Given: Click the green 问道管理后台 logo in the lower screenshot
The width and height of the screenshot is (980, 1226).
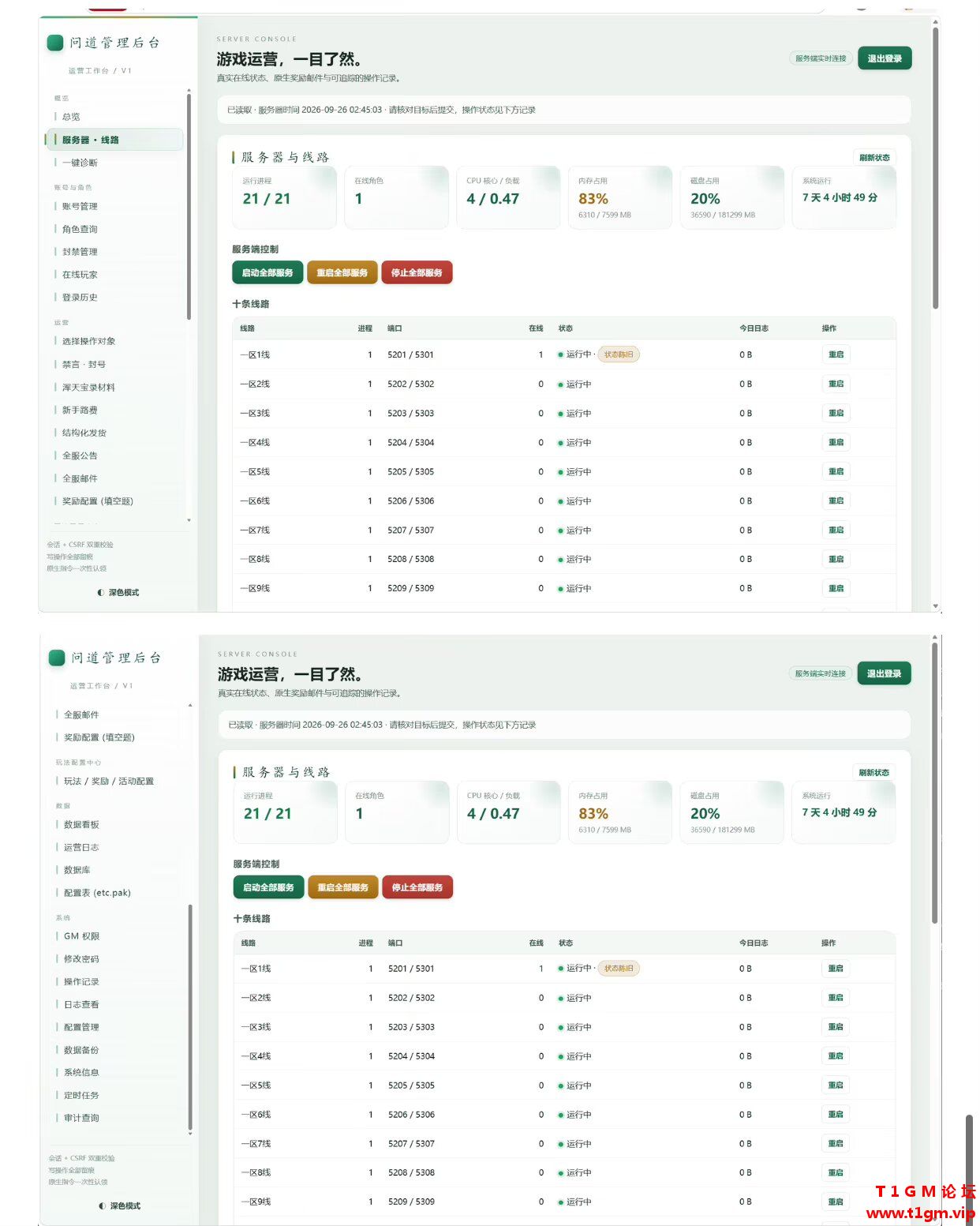Looking at the screenshot, I should (x=57, y=658).
